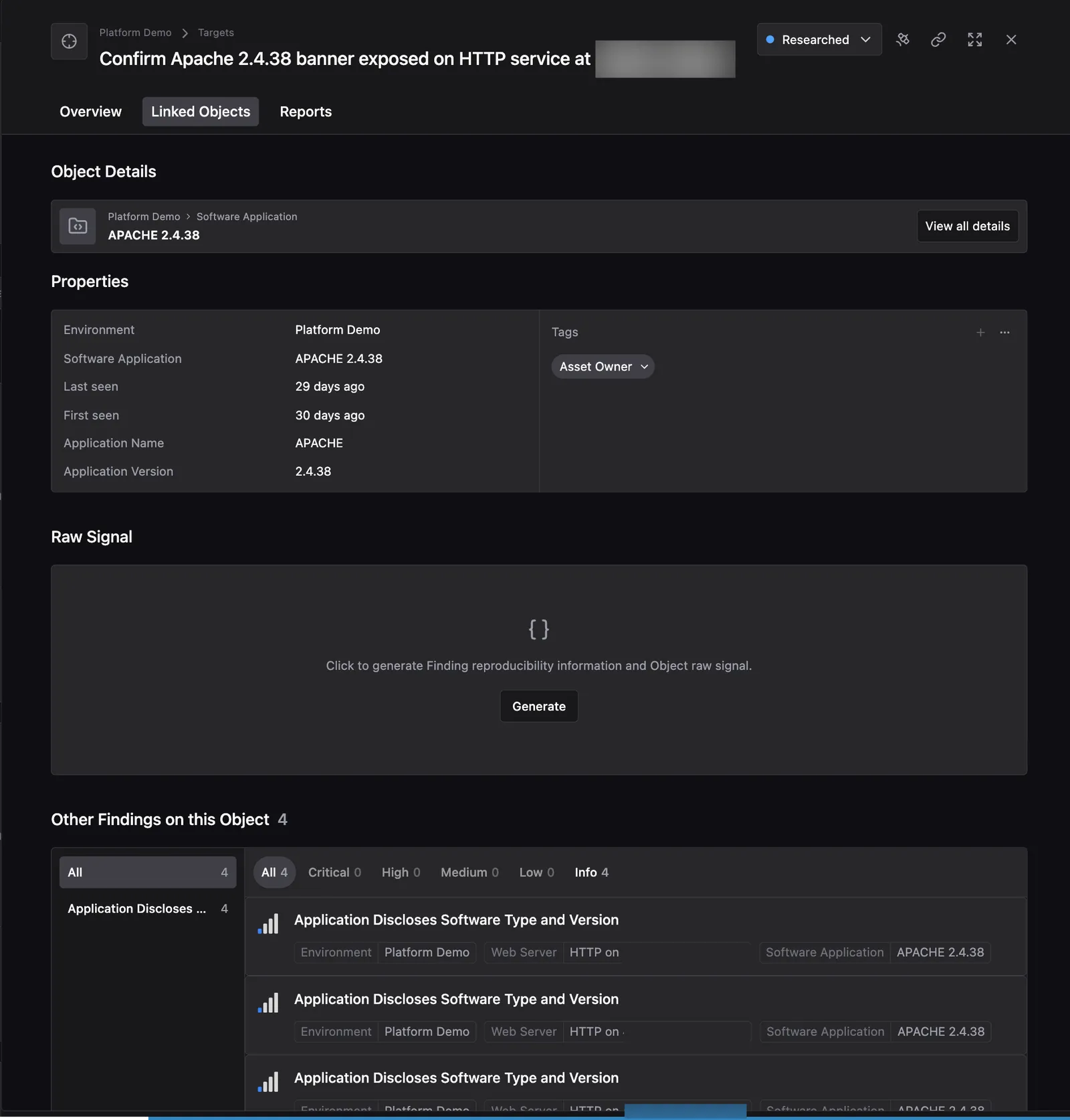This screenshot has height=1120, width=1070.
Task: Click Application Version 2.4.38 value
Action: (313, 472)
